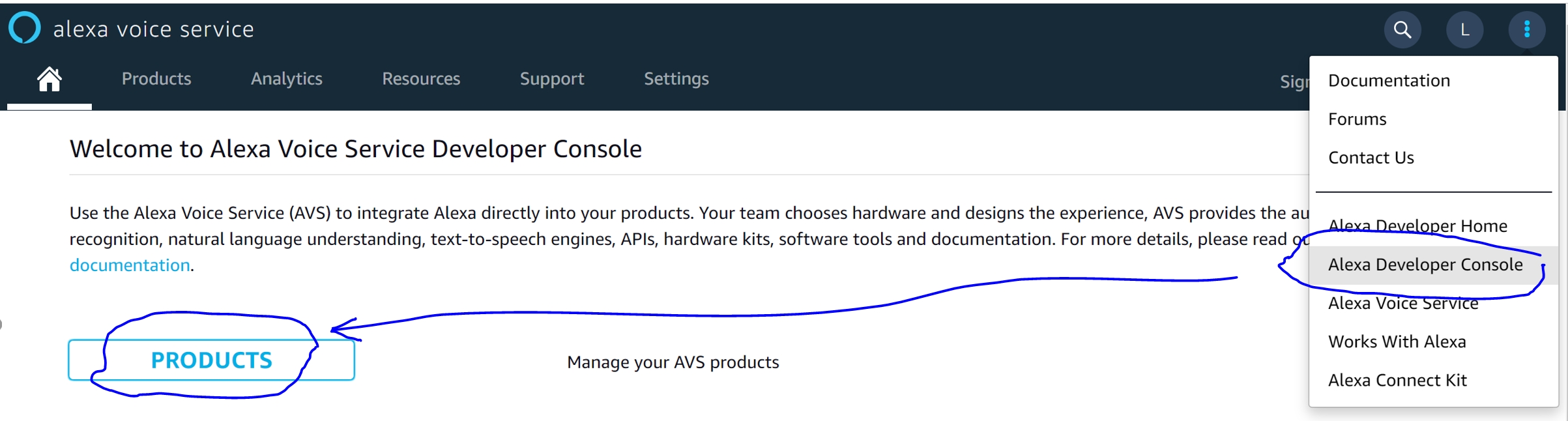Image resolution: width=1568 pixels, height=421 pixels.
Task: Open the Products nav tab
Action: [156, 79]
